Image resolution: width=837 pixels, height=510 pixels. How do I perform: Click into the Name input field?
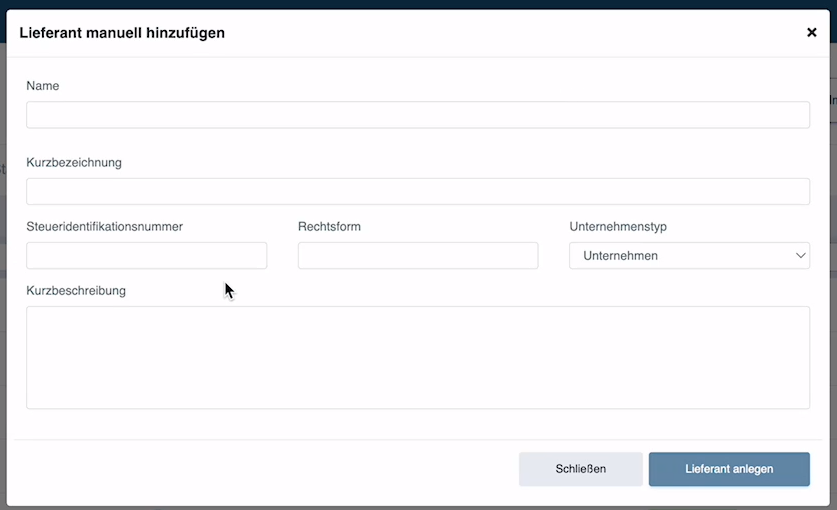418,115
